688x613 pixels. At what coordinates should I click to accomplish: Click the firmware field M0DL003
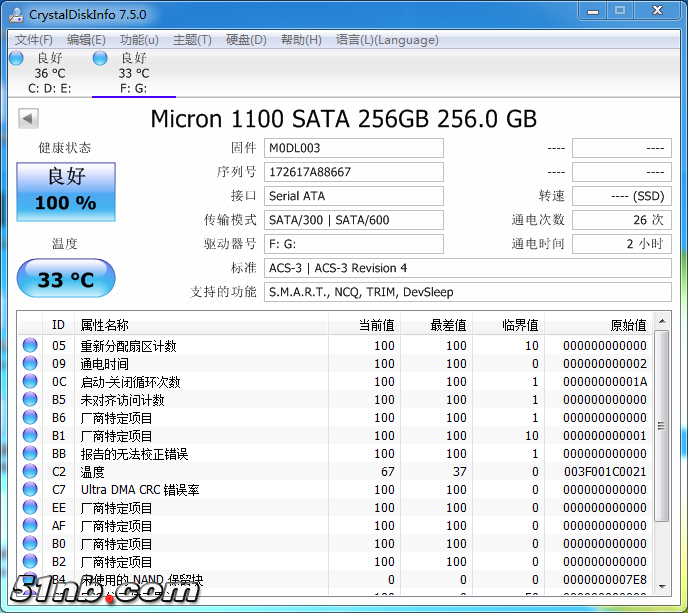(353, 148)
